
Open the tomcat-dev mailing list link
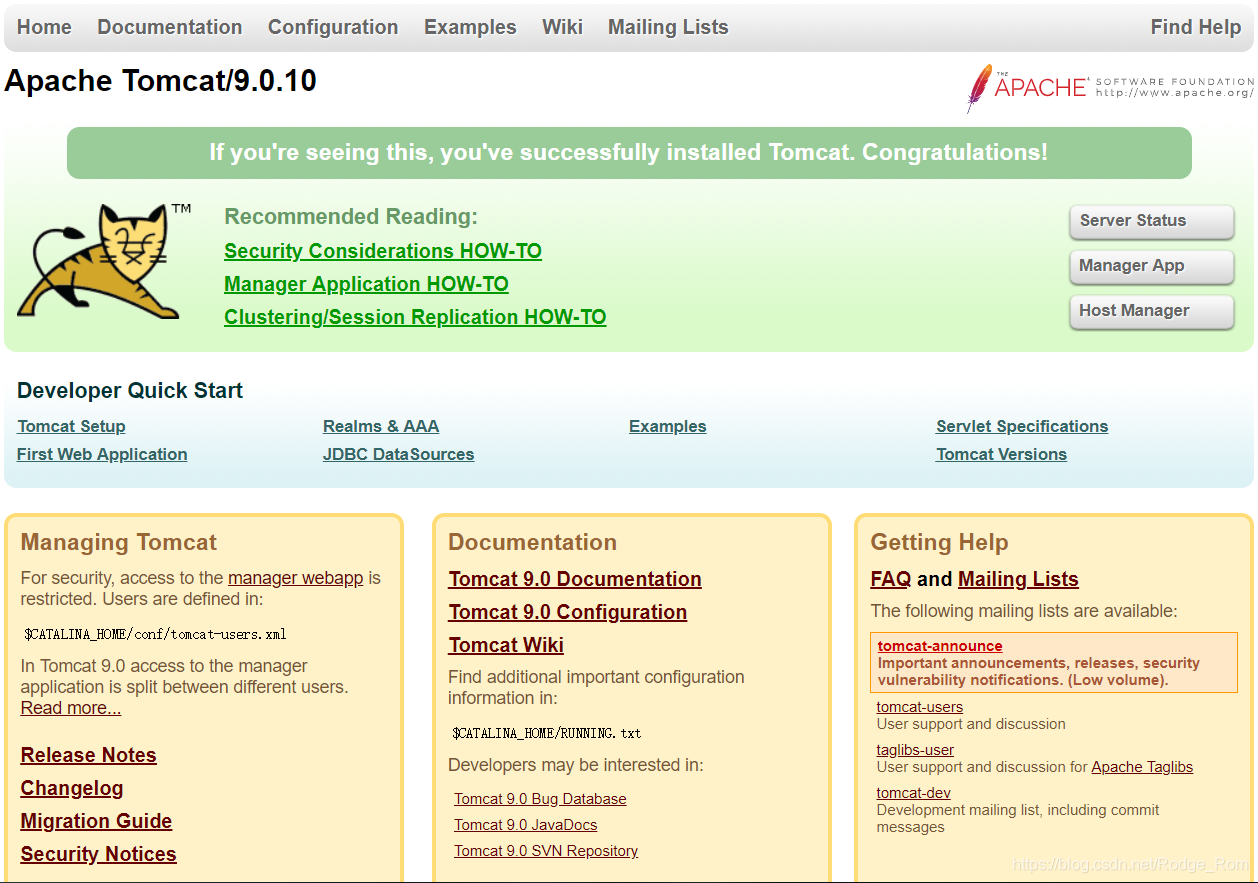click(913, 793)
